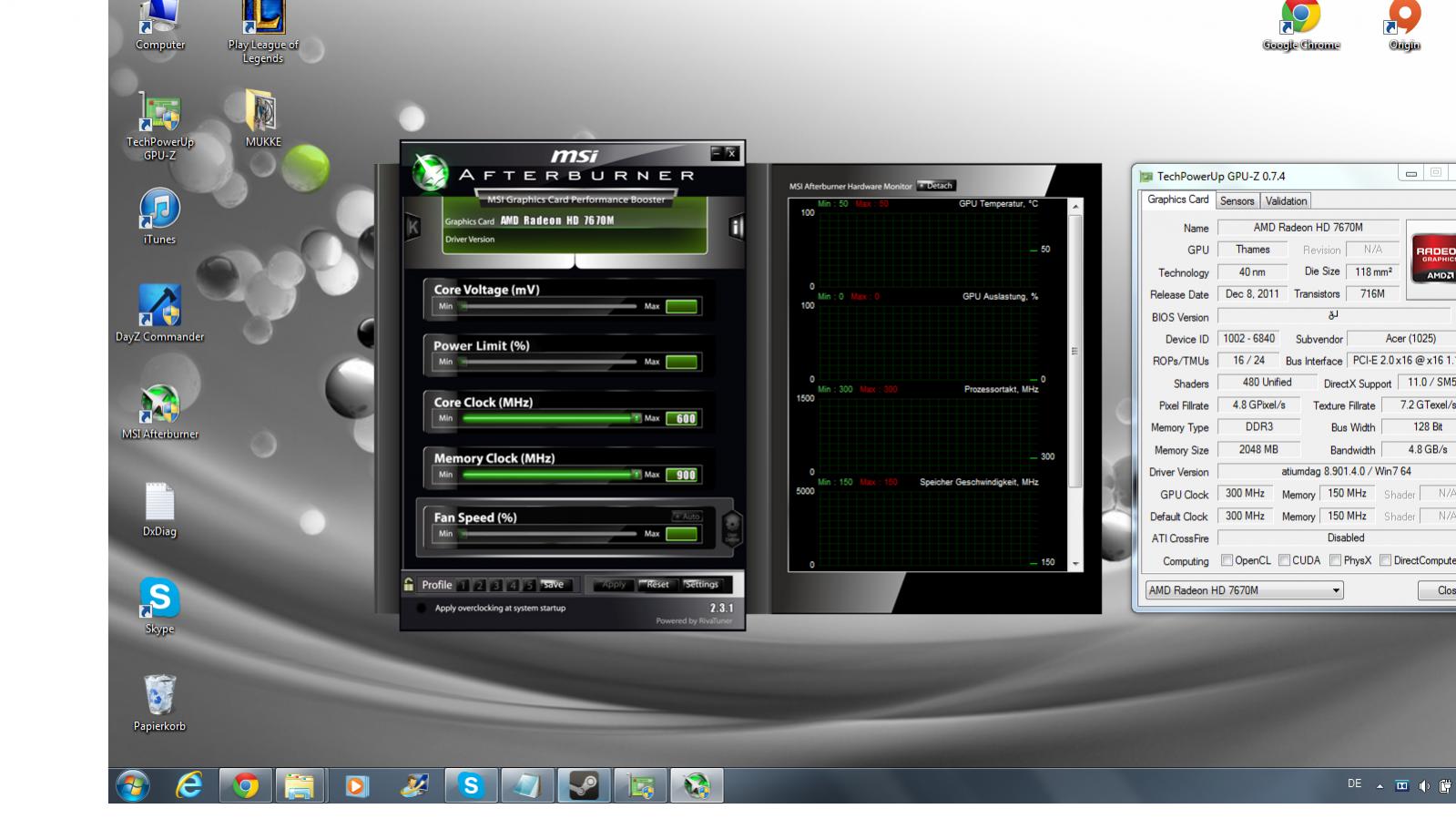Click the Memory Clock value field 900
The height and width of the screenshot is (819, 1456).
(x=682, y=475)
